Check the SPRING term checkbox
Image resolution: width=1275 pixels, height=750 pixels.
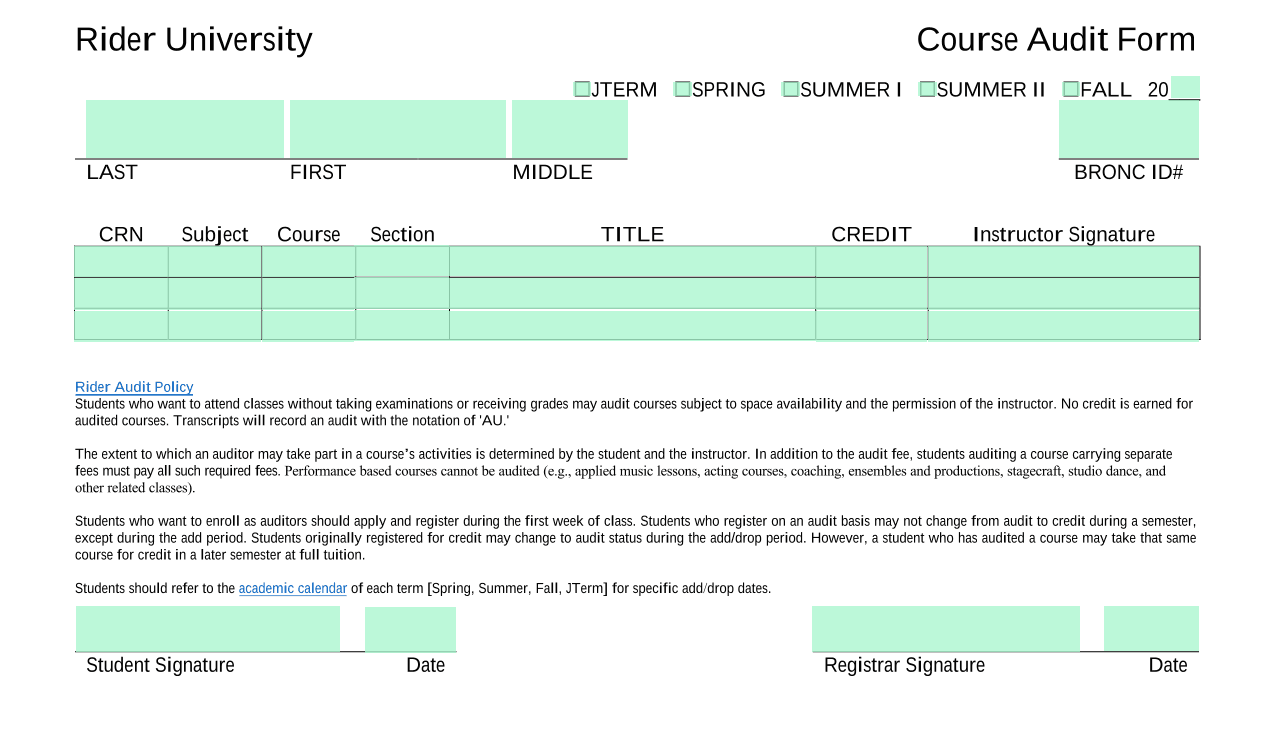tap(683, 89)
